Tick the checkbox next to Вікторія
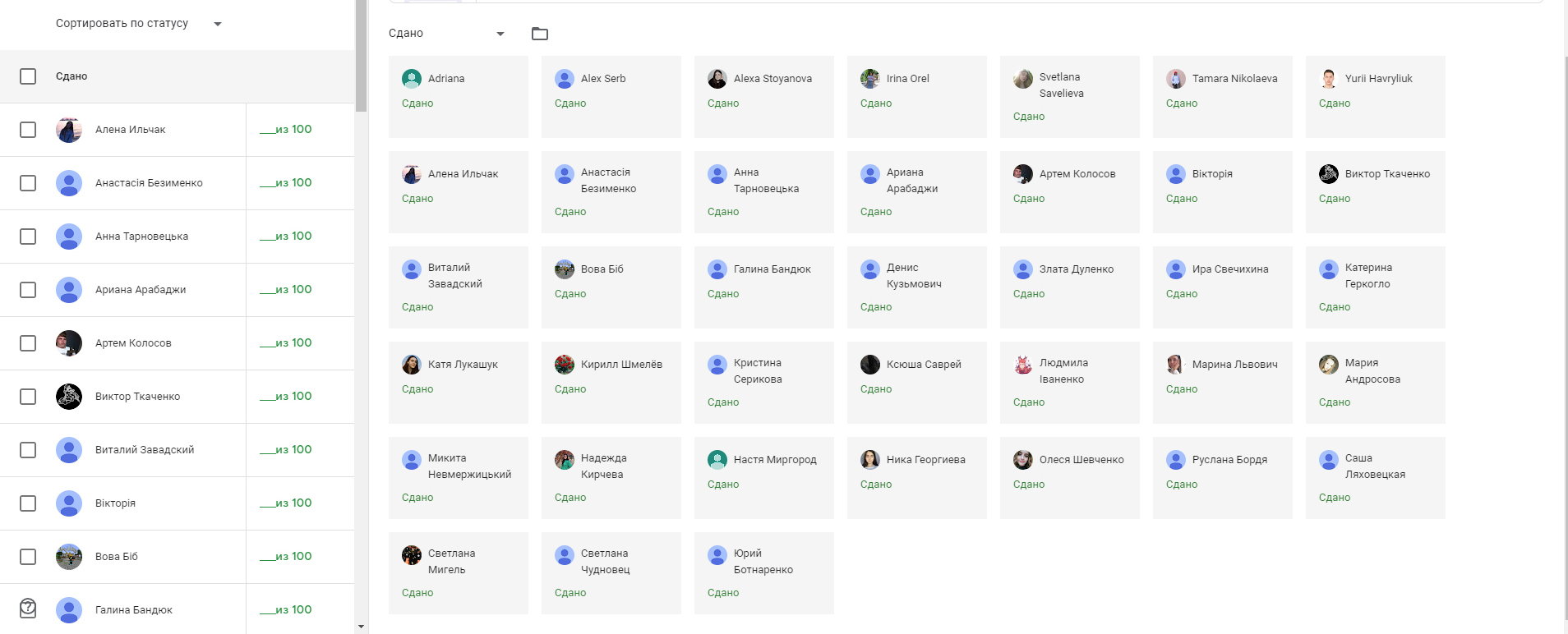The height and width of the screenshot is (634, 1568). click(x=28, y=503)
